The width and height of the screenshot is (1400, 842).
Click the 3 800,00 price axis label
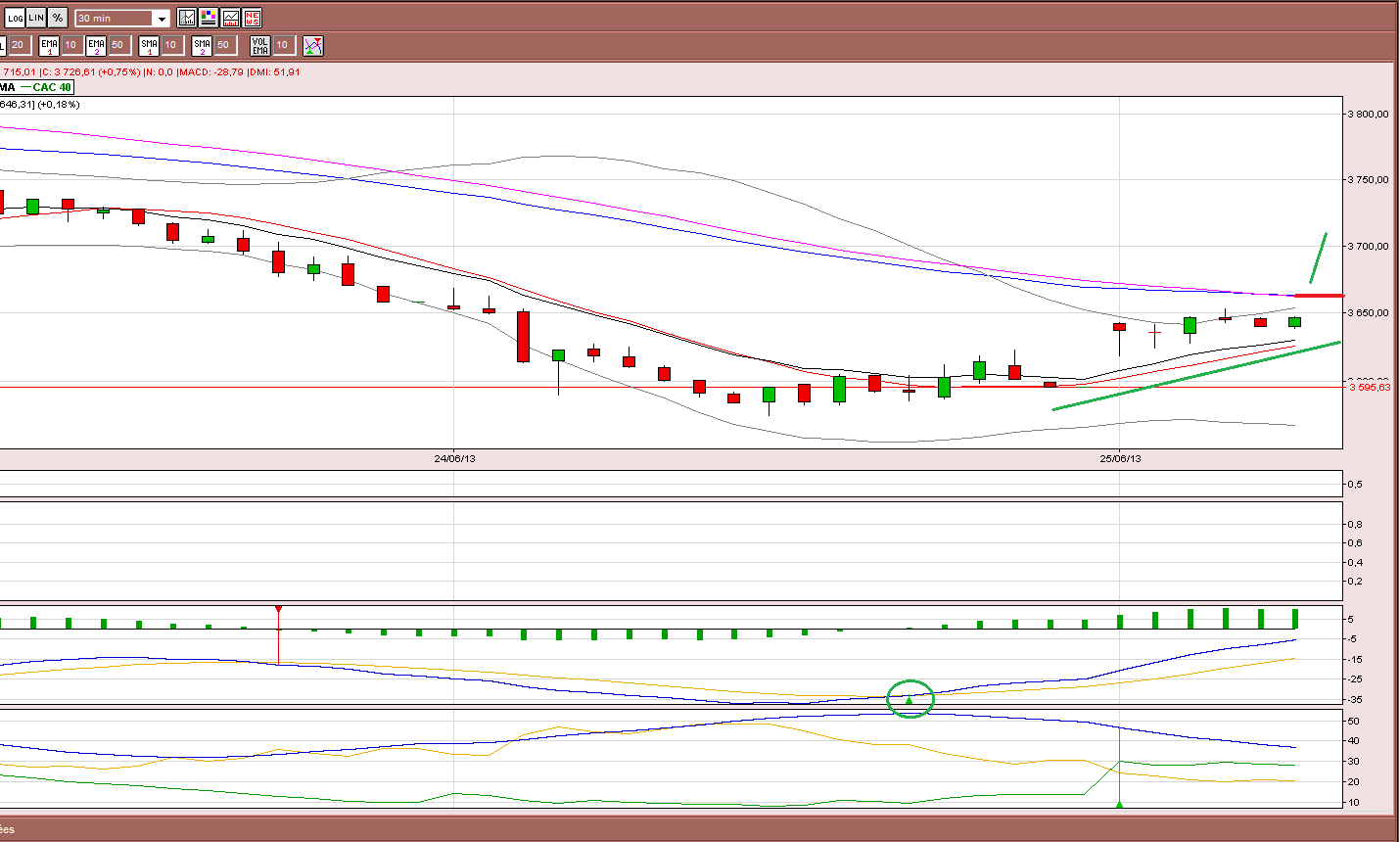click(x=1369, y=114)
